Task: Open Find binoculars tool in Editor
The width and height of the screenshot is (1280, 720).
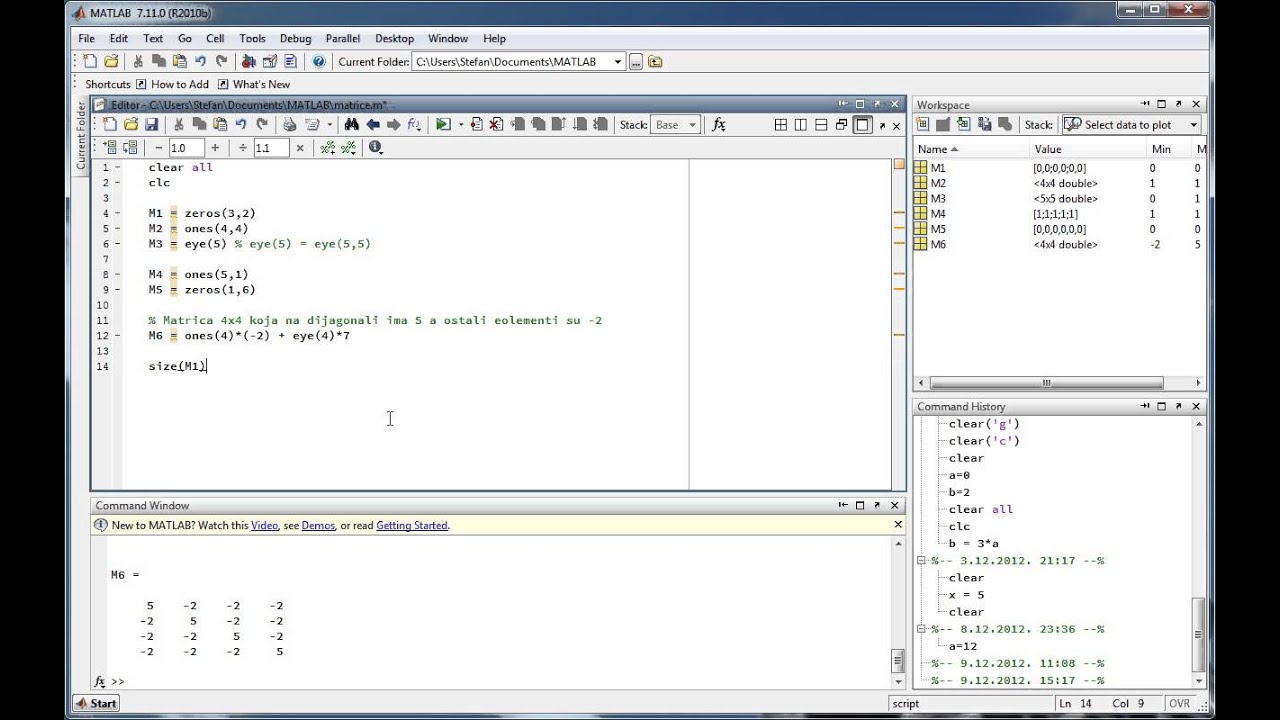Action: (351, 125)
